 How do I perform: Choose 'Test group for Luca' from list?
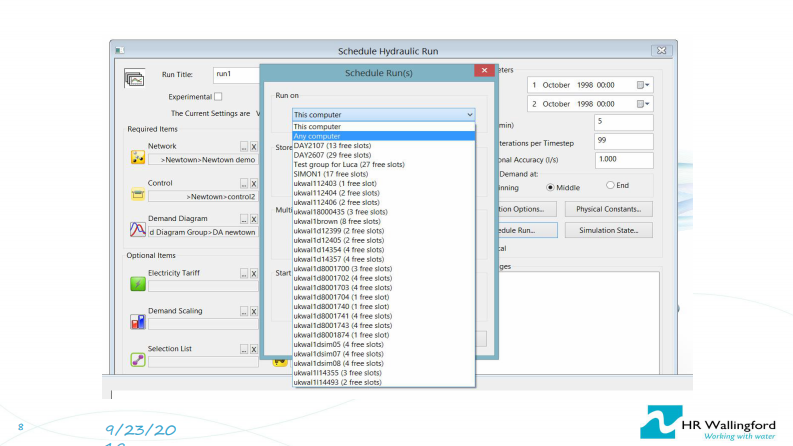point(349,164)
